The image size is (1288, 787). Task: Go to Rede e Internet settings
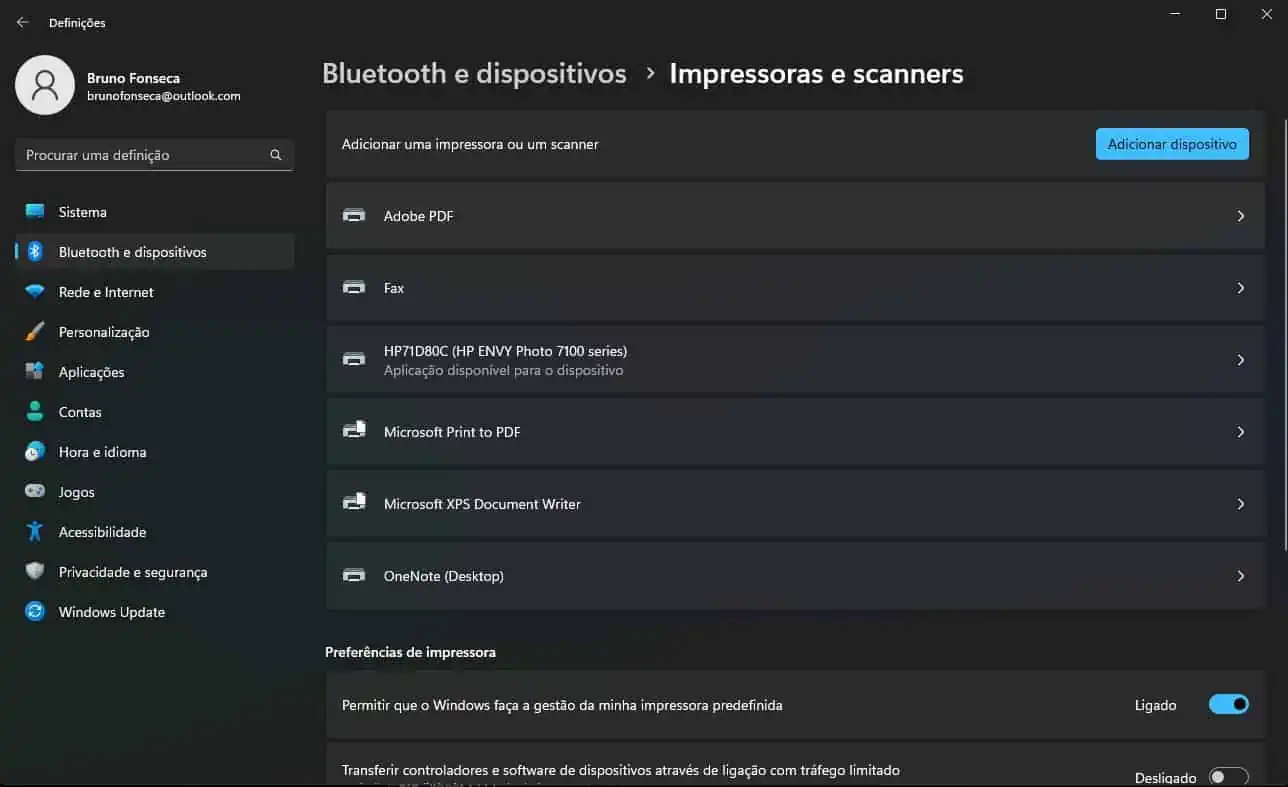pyautogui.click(x=155, y=292)
